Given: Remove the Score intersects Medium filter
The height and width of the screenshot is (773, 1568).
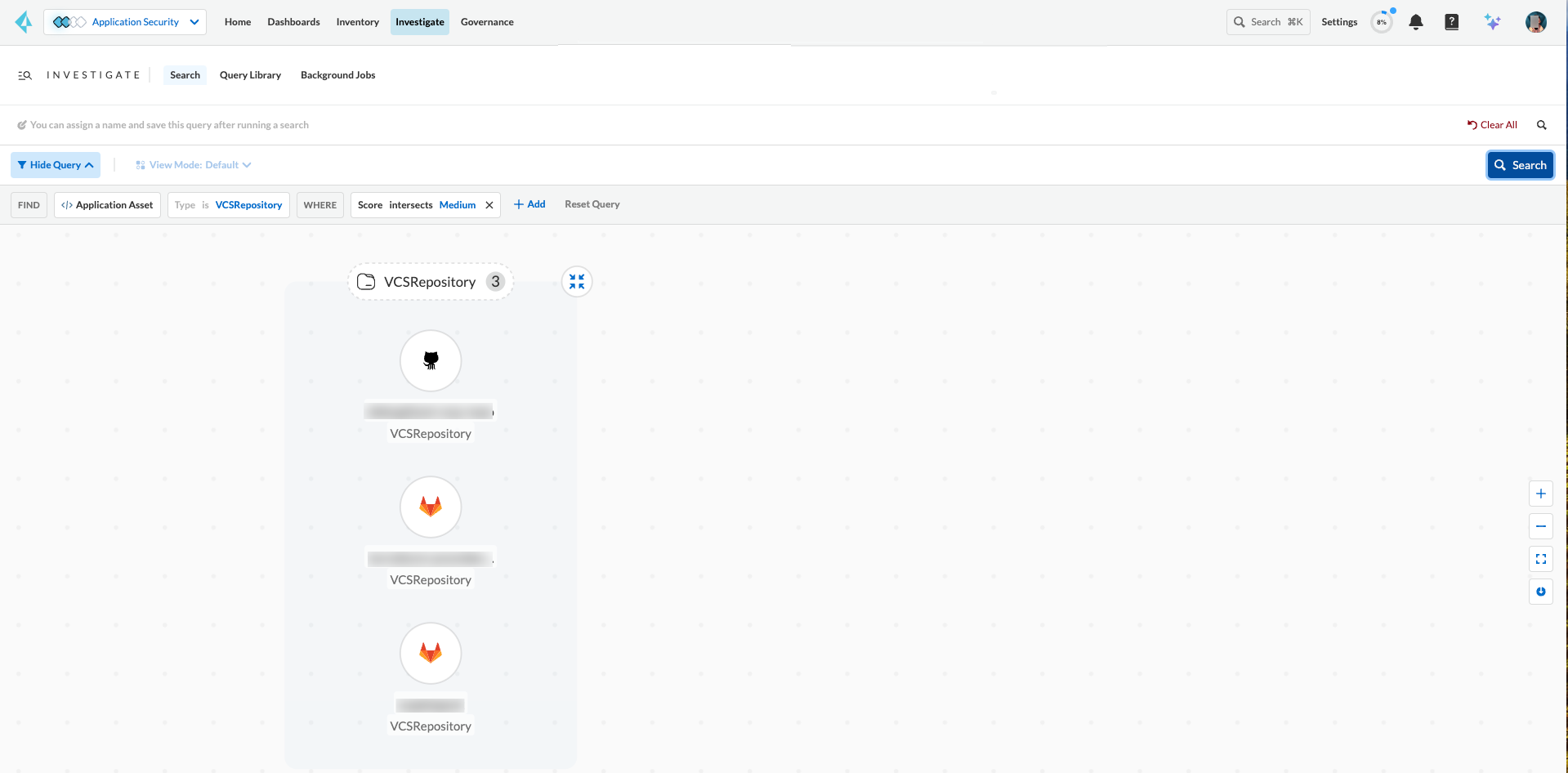Looking at the screenshot, I should coord(489,205).
